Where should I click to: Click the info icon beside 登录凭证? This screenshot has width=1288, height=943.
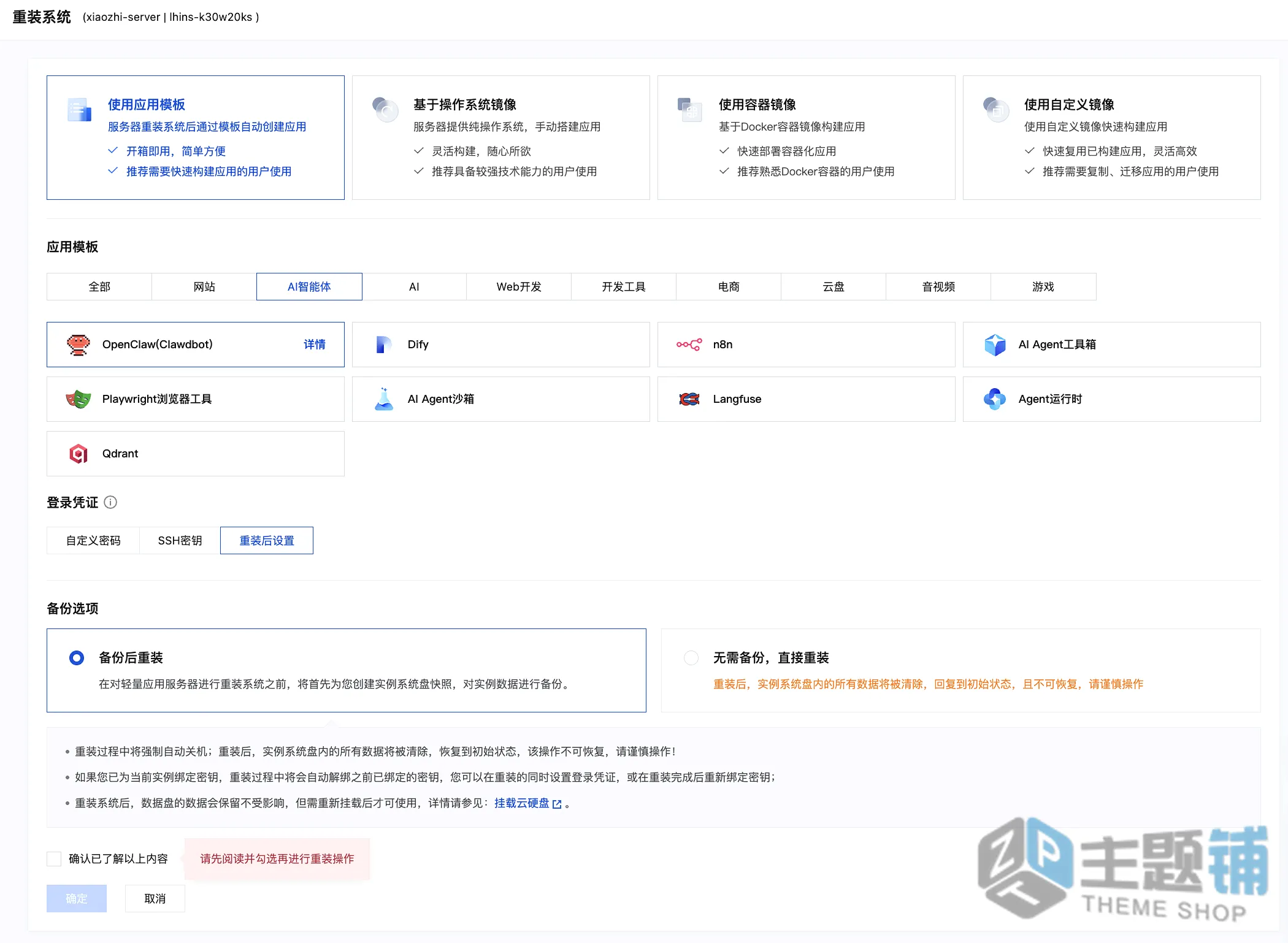tap(110, 503)
